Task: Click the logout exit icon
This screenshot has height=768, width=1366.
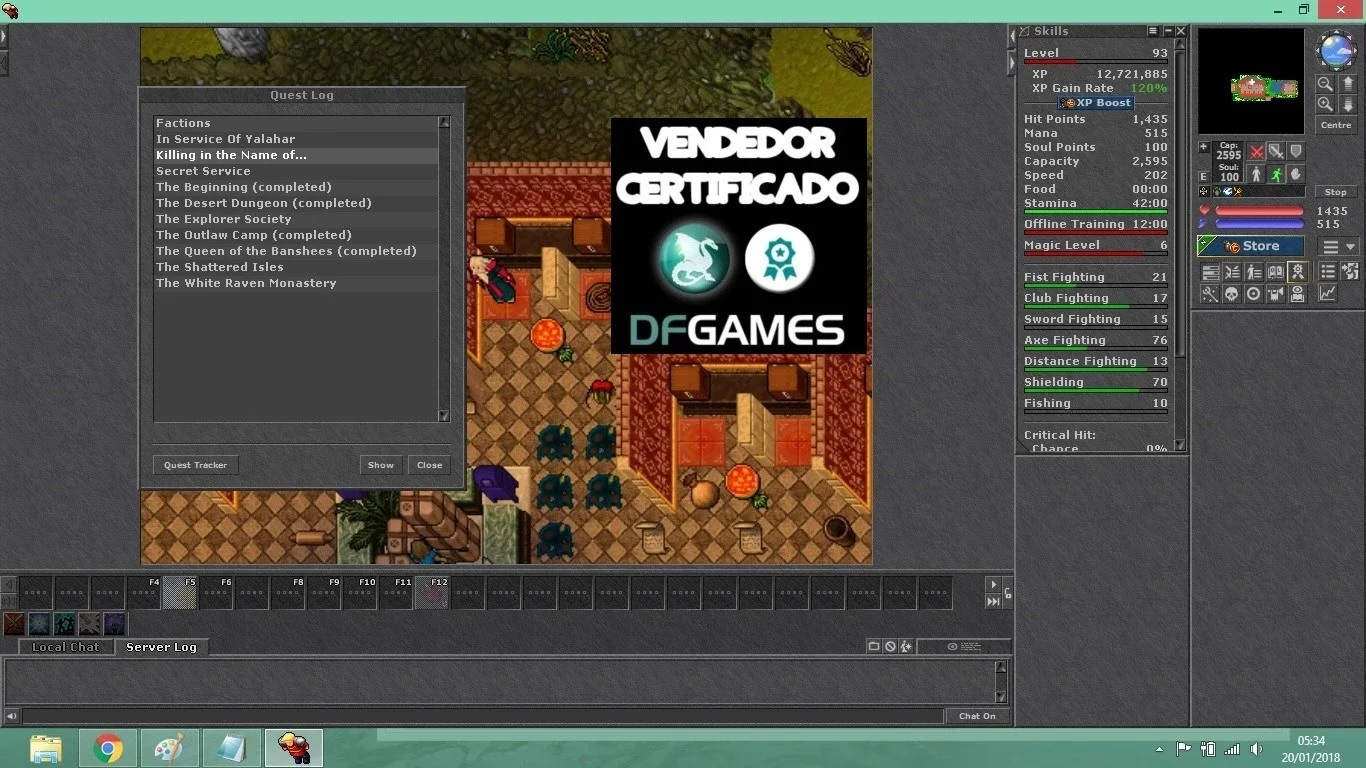Action: [1349, 272]
